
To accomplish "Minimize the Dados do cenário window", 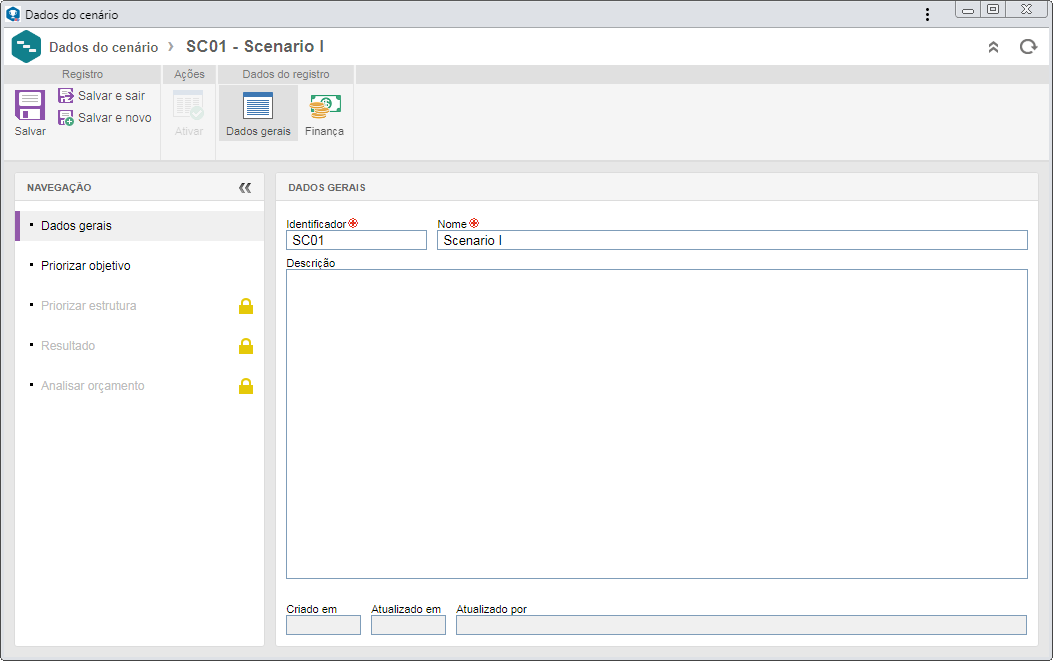I will tap(968, 9).
